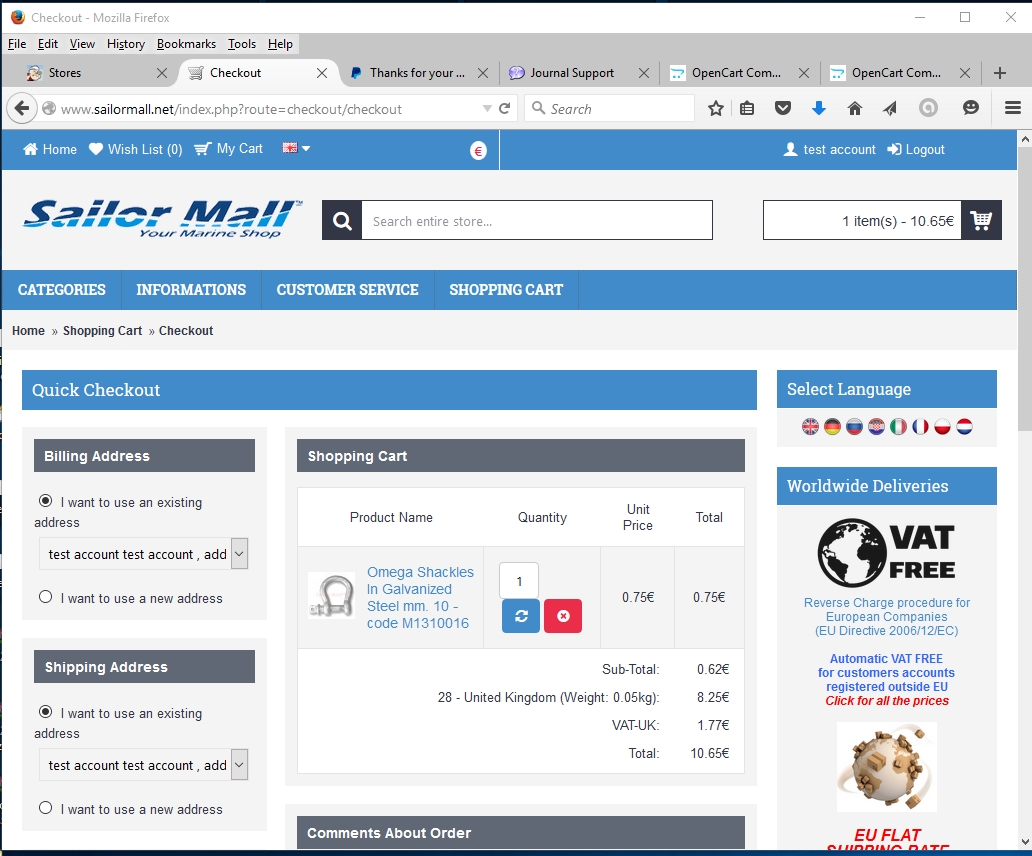Open the Tools menu
1032x856 pixels.
pyautogui.click(x=242, y=44)
